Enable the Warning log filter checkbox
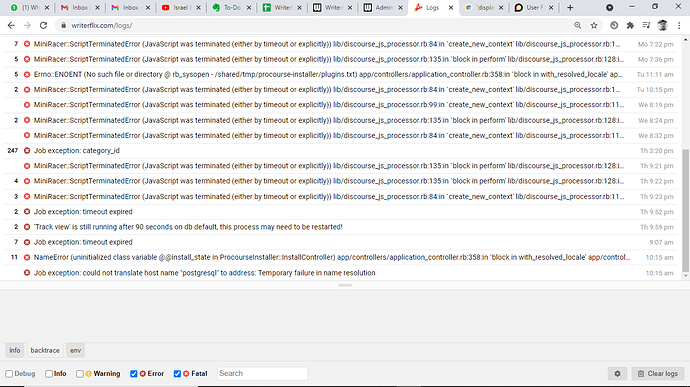 [80, 374]
